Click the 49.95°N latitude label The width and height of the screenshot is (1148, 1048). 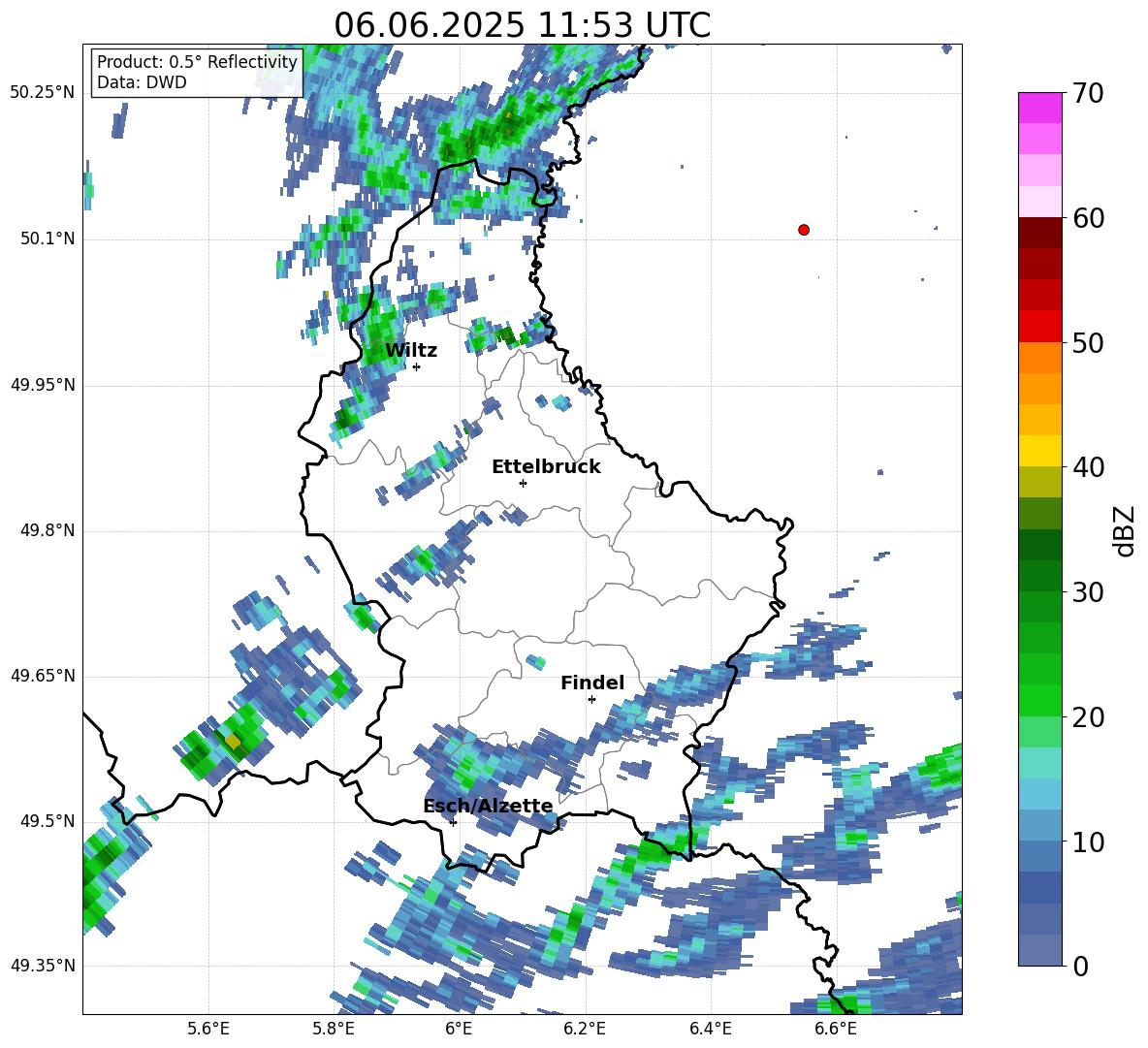[43, 385]
